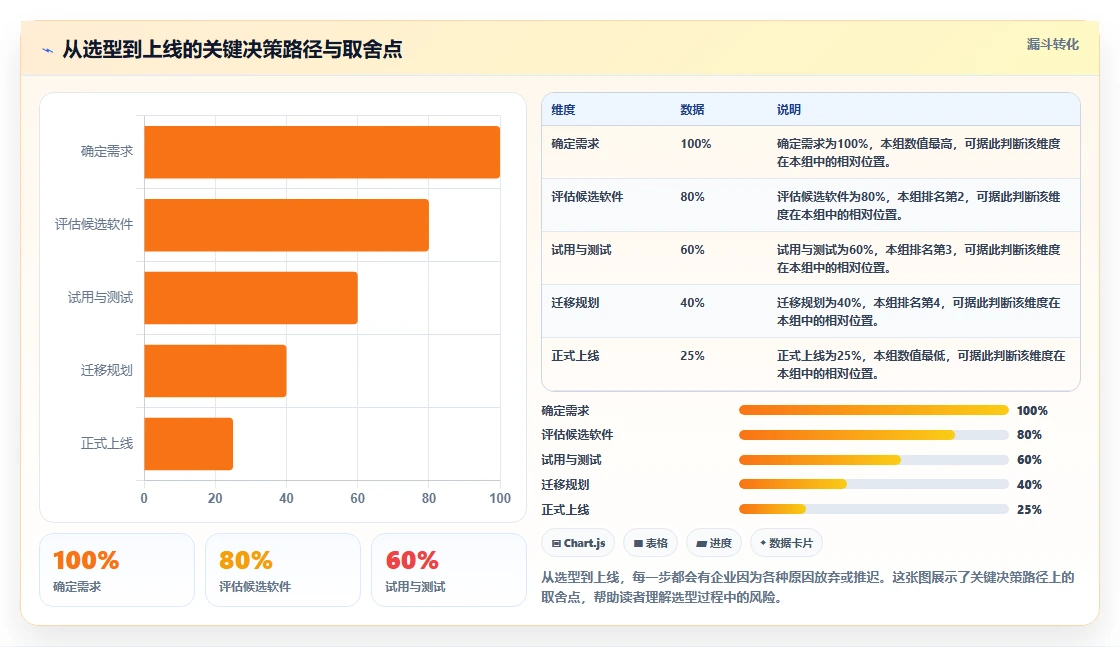Click the 漏斗转化 tag in the header
This screenshot has width=1120, height=647.
click(1052, 44)
